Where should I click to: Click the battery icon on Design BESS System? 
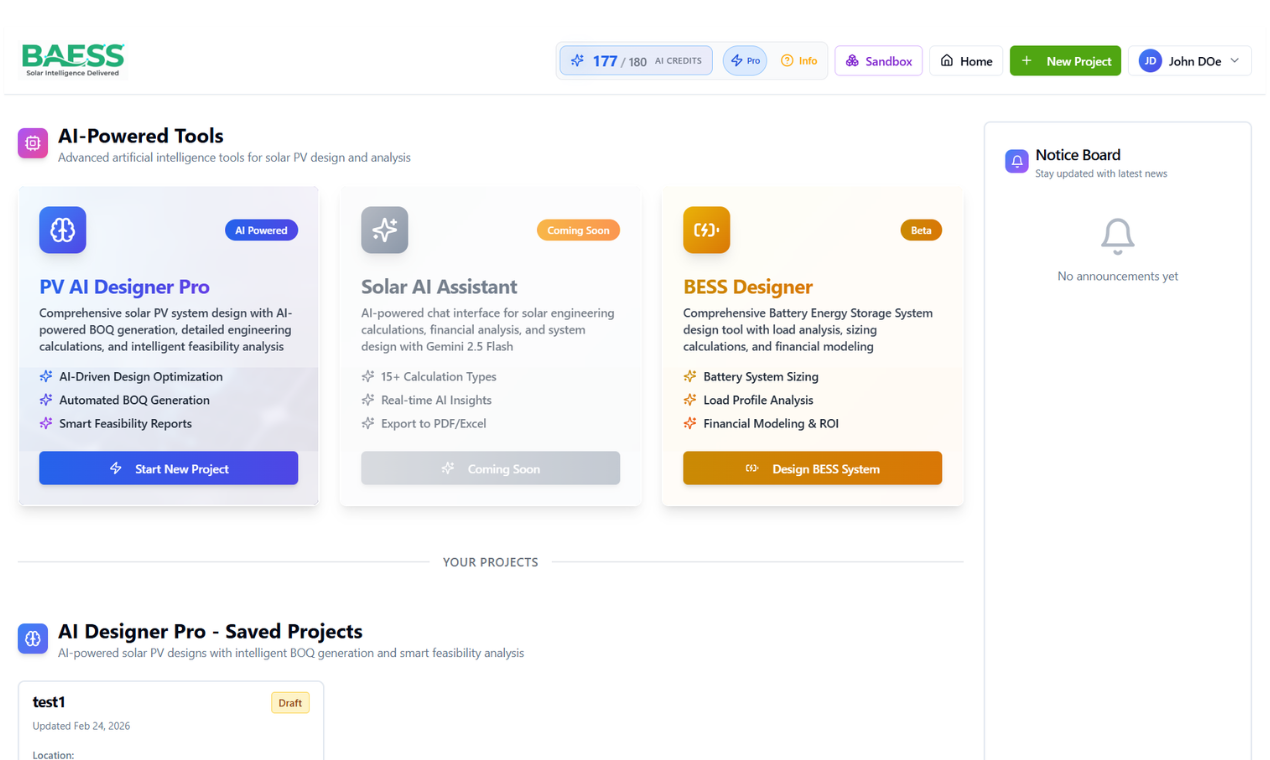[x=752, y=468]
